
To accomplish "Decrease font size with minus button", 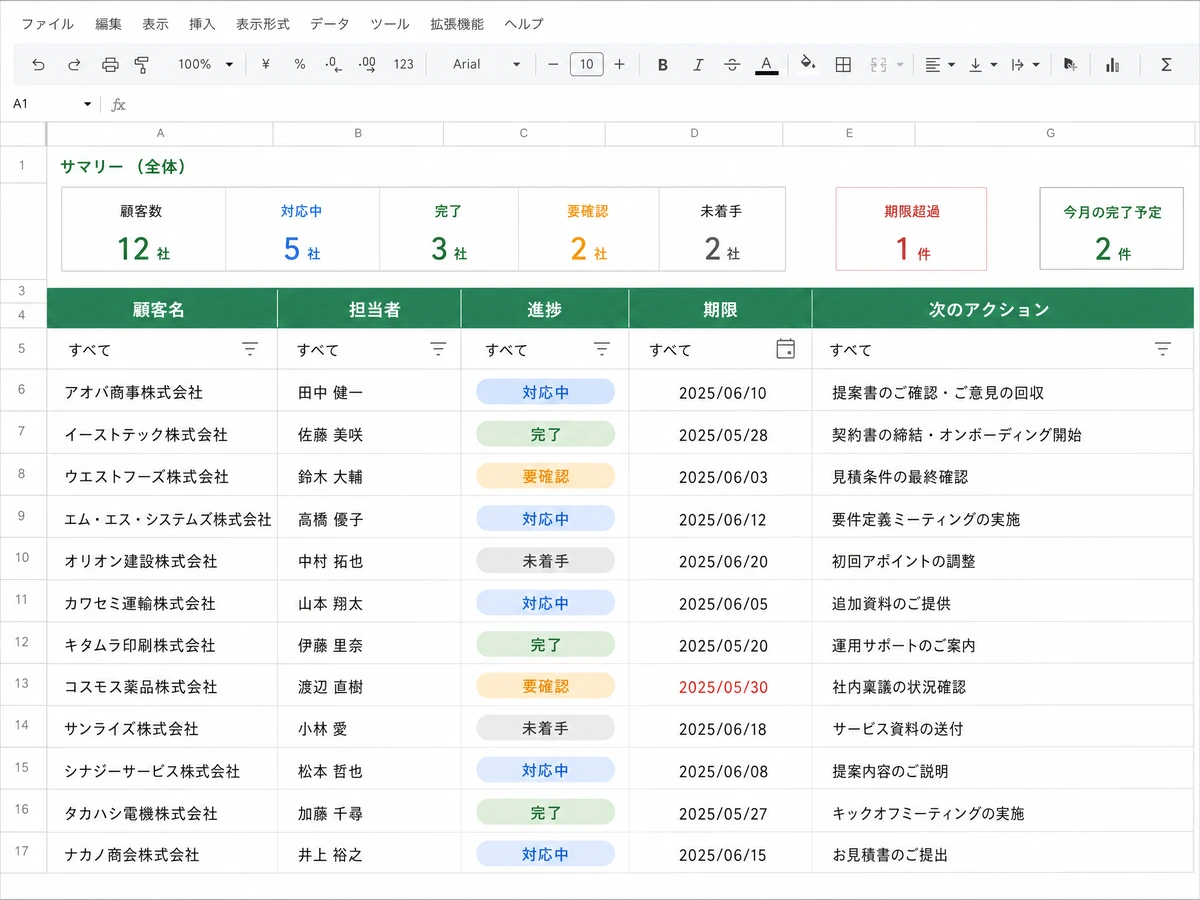I will pyautogui.click(x=553, y=64).
